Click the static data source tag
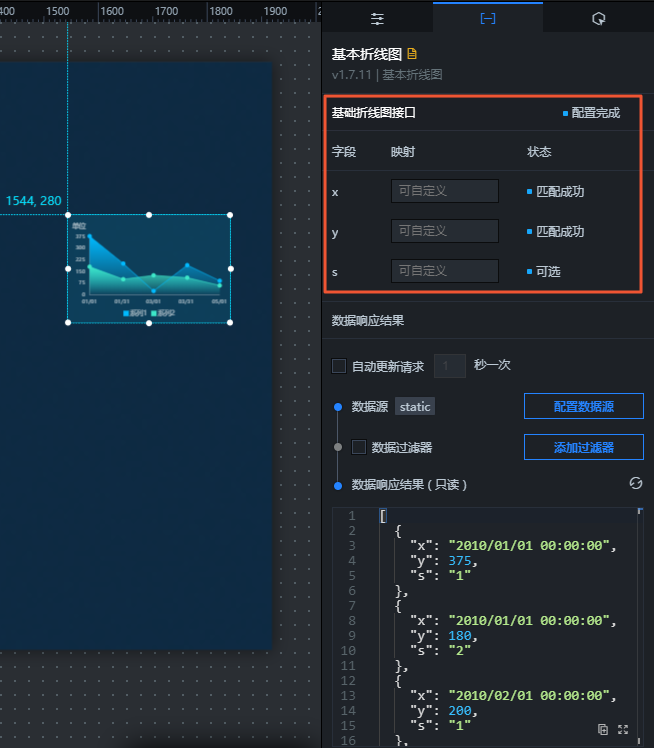 (415, 406)
